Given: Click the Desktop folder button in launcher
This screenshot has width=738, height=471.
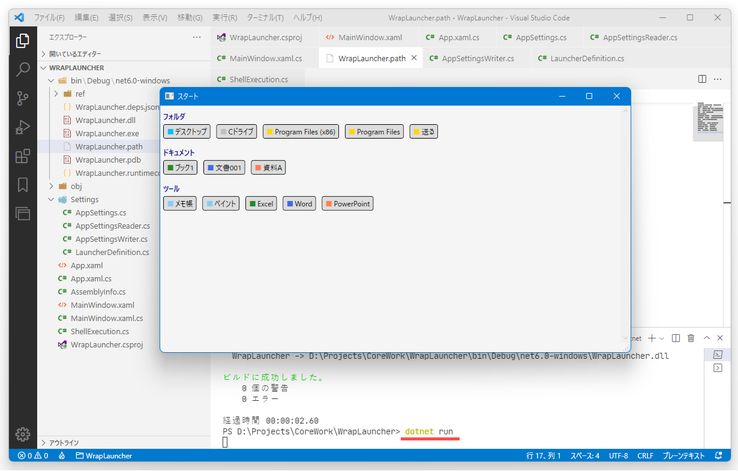Looking at the screenshot, I should pos(187,132).
